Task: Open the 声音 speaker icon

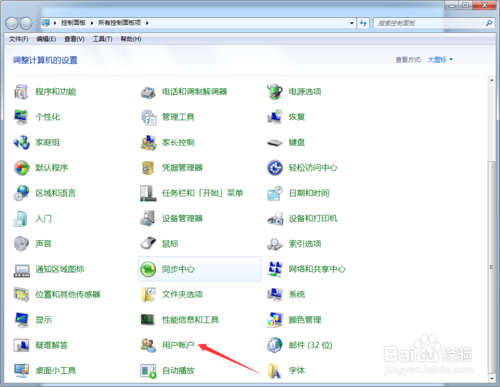Action: [x=21, y=244]
